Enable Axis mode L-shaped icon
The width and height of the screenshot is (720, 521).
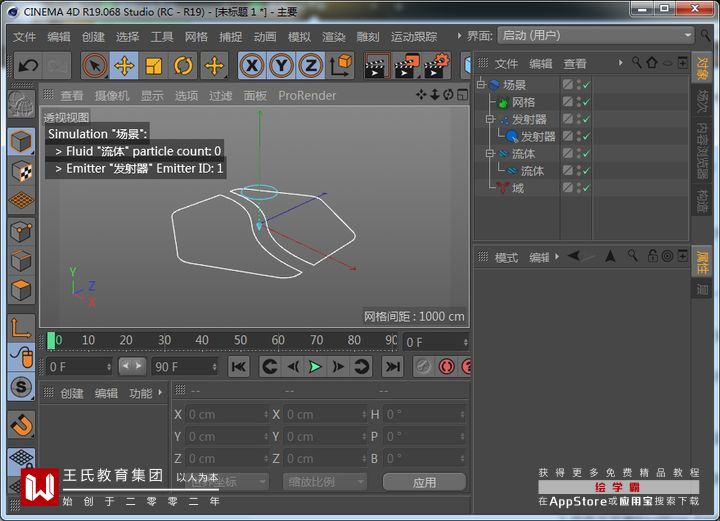click(21, 328)
